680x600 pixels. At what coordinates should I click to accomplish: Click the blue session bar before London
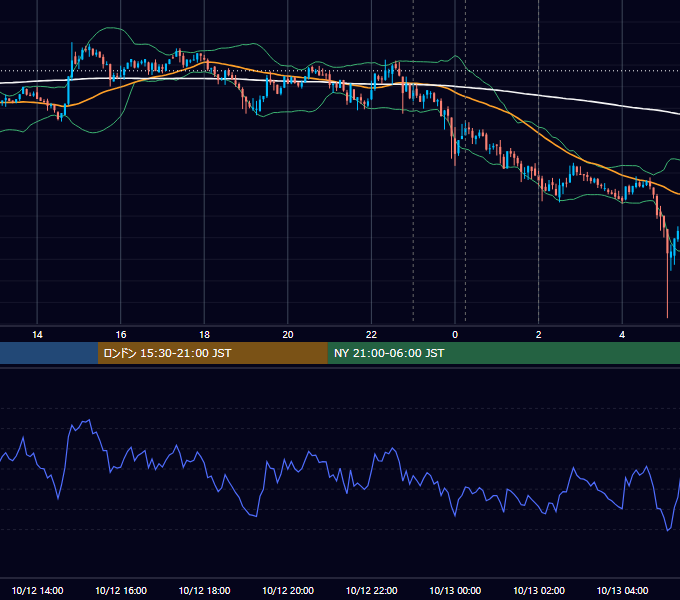pos(49,353)
